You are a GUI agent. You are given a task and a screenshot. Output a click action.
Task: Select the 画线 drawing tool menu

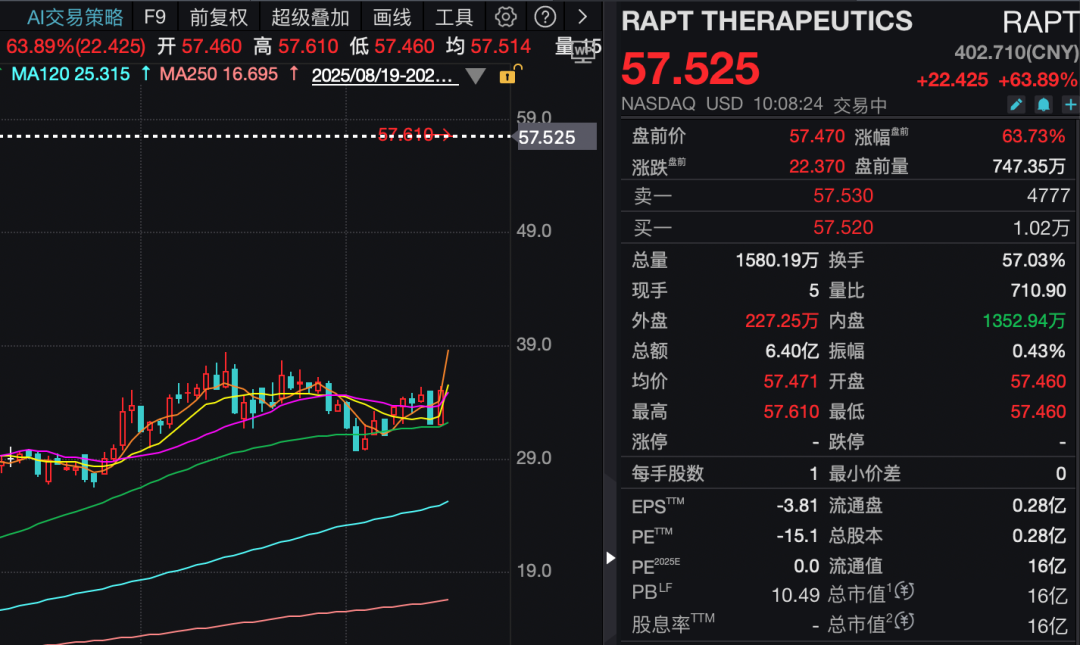coord(392,17)
